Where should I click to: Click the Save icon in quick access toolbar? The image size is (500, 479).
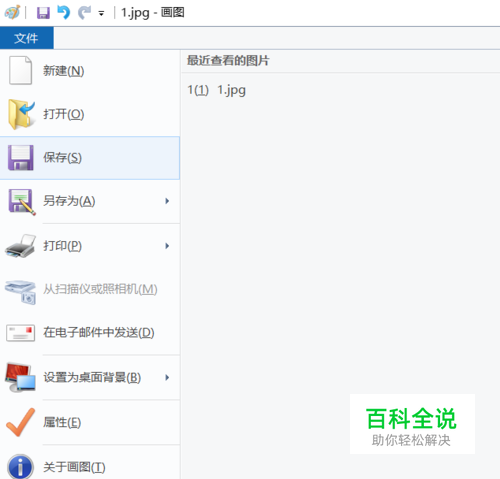[43, 13]
